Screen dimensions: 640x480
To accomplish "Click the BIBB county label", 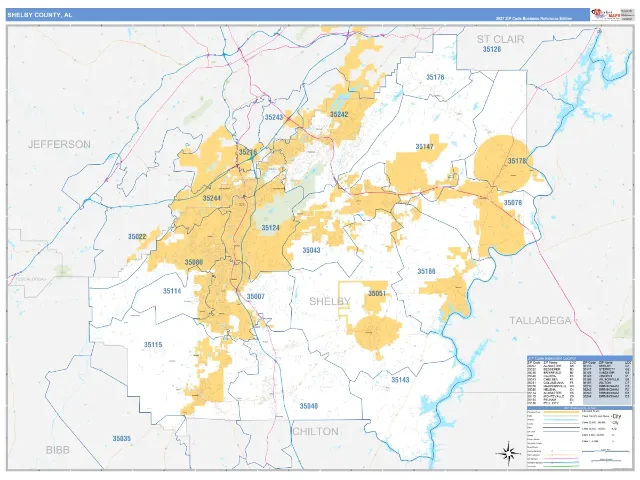I will (x=58, y=450).
